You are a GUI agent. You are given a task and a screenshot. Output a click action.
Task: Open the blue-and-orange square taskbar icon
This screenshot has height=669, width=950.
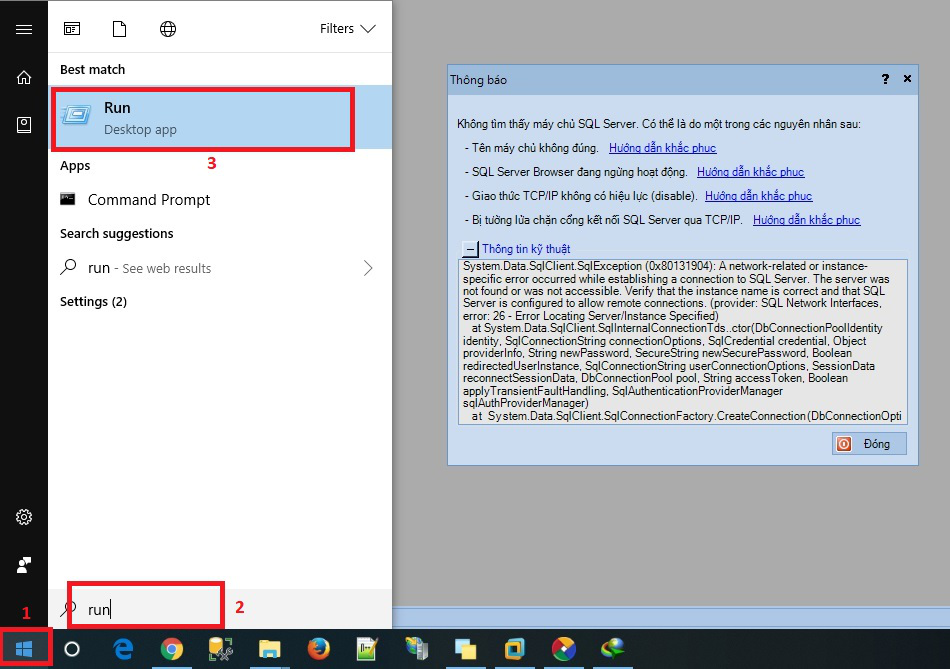[x=514, y=649]
